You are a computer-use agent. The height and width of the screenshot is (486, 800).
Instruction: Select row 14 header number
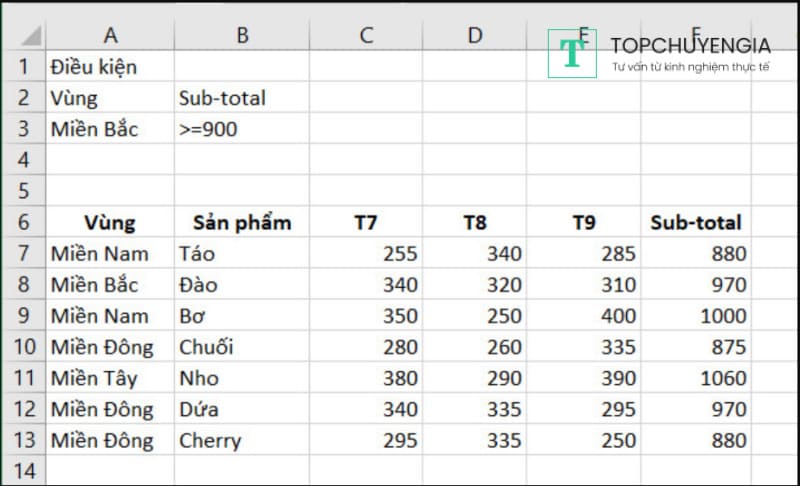tap(24, 471)
